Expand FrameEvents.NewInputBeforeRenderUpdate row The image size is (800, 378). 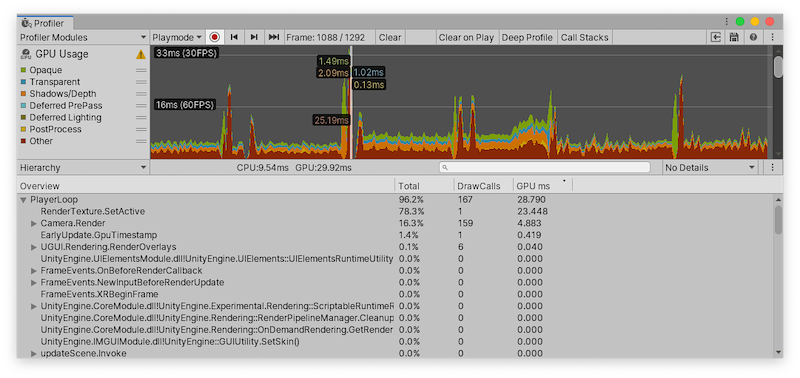coord(34,282)
